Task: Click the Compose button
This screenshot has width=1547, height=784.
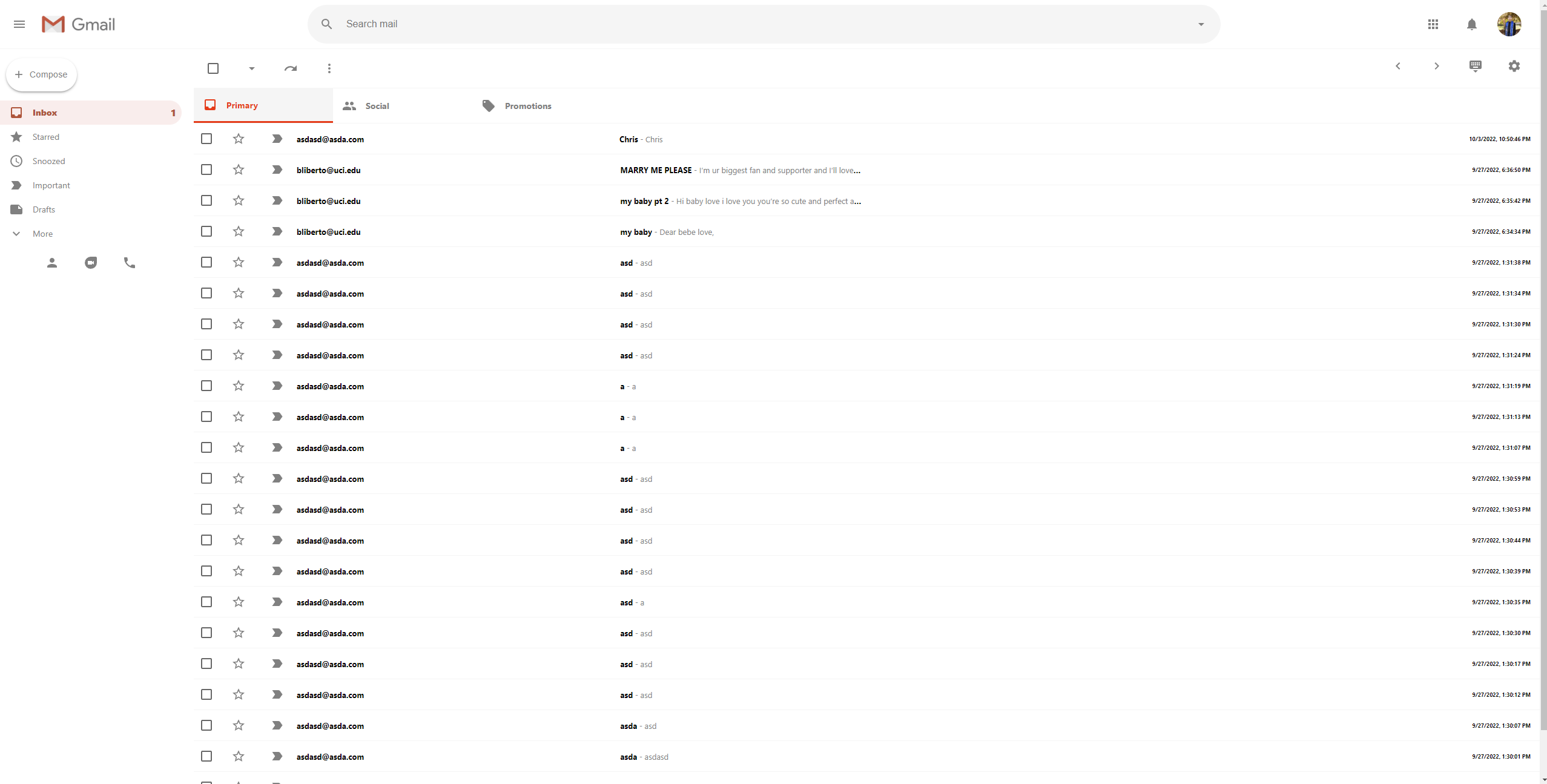Action: [x=41, y=74]
